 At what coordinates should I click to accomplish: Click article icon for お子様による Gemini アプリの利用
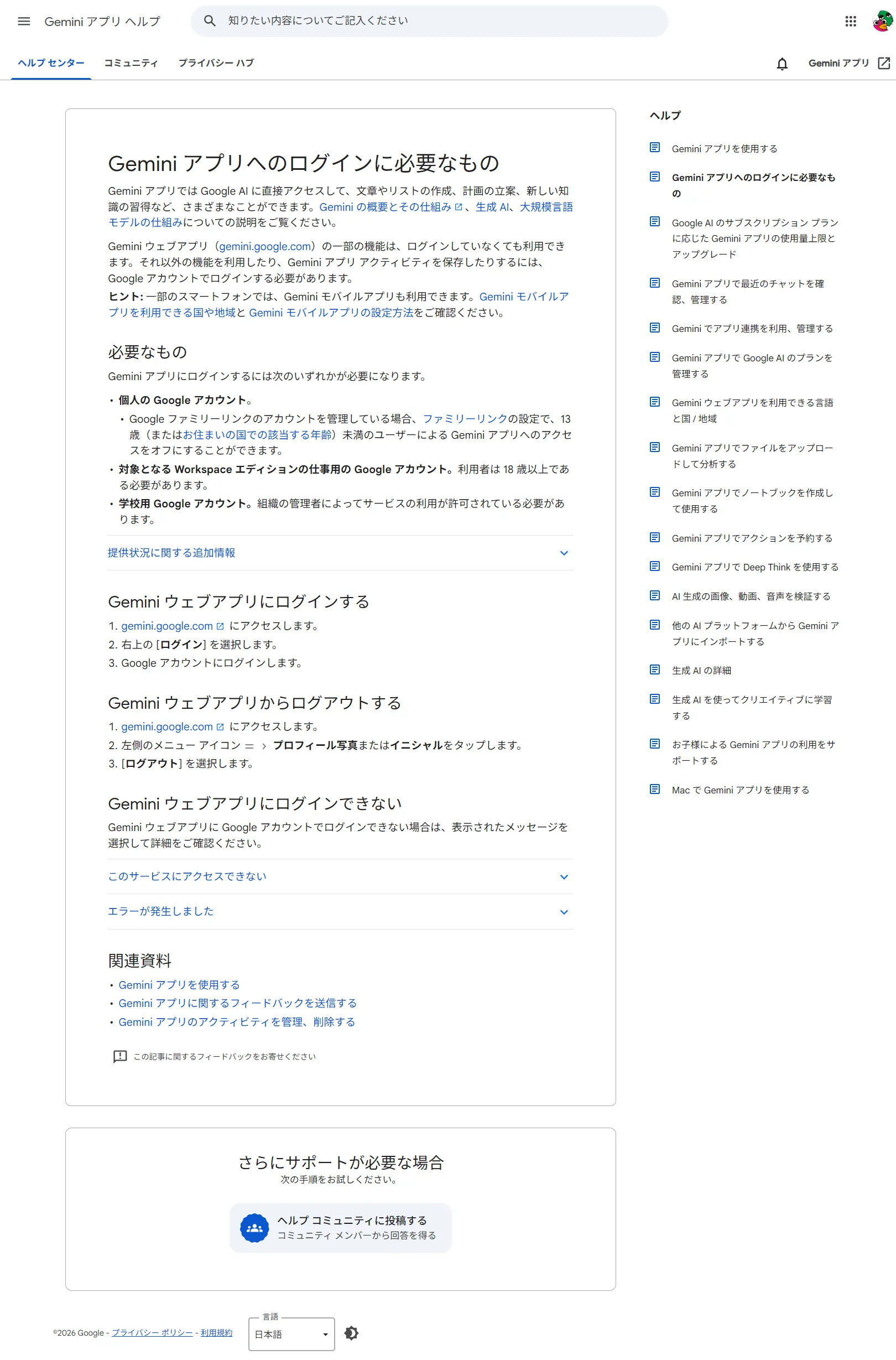(x=655, y=744)
